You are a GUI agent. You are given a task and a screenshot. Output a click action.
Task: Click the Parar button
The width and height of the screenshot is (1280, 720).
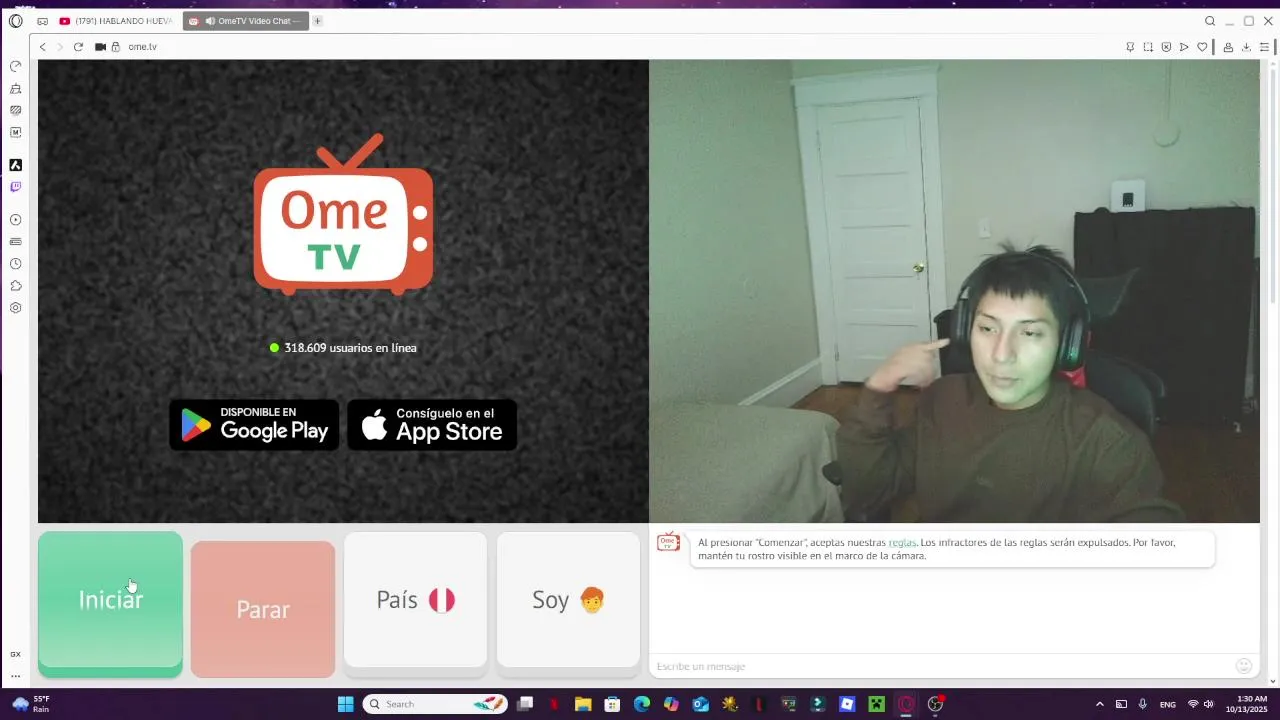coord(263,609)
